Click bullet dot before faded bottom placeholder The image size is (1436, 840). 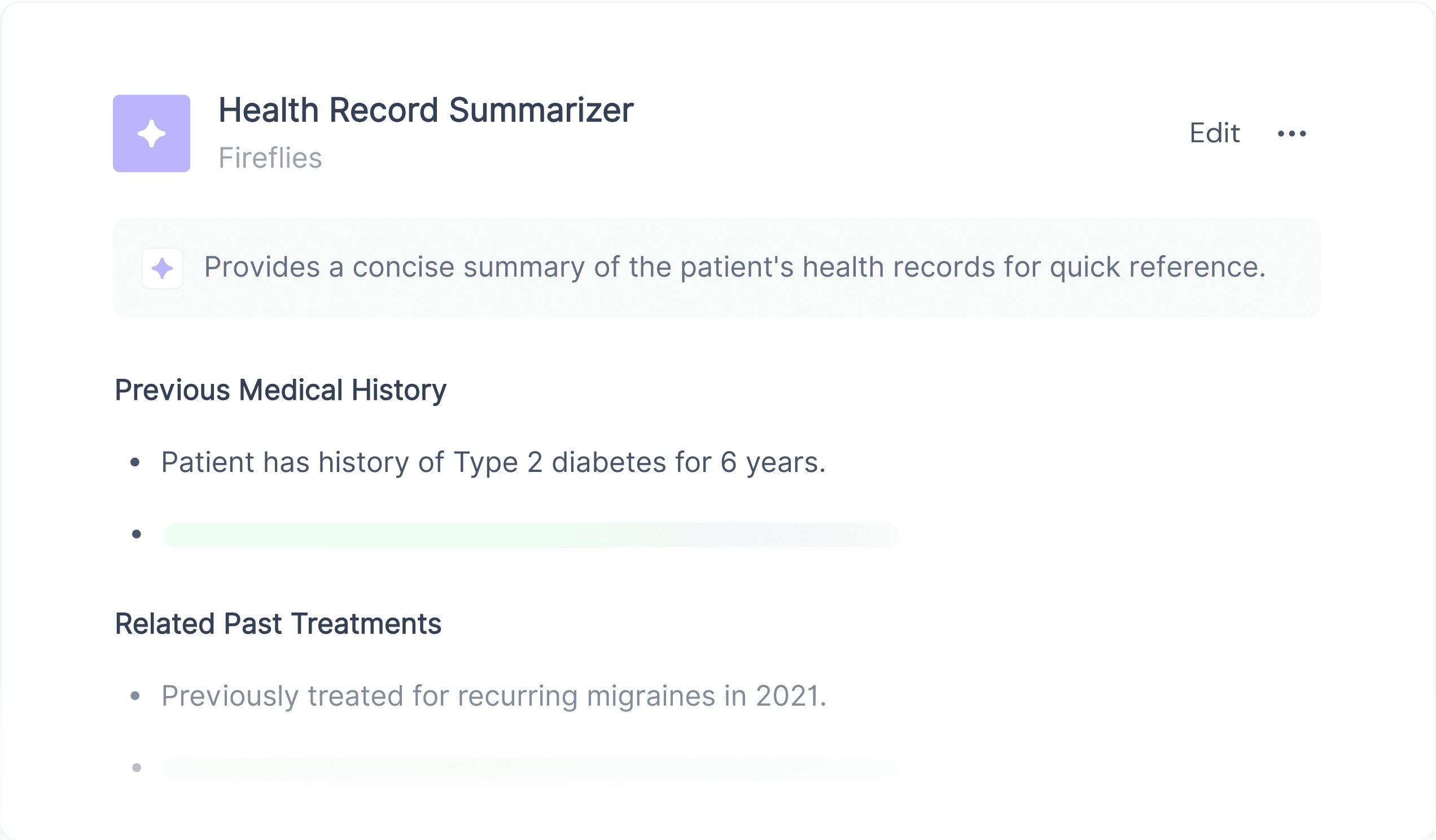click(x=137, y=768)
